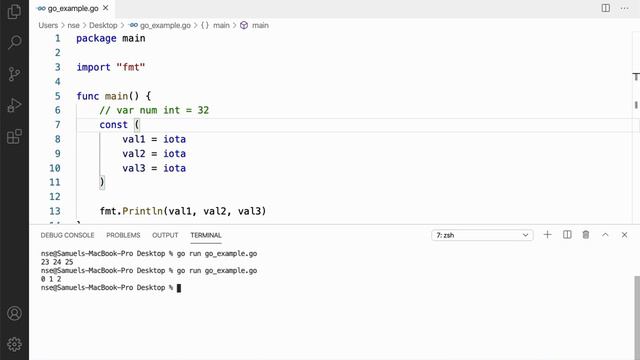Click the Users breadcrumb
Screen dimensions: 640x360
click(x=48, y=25)
